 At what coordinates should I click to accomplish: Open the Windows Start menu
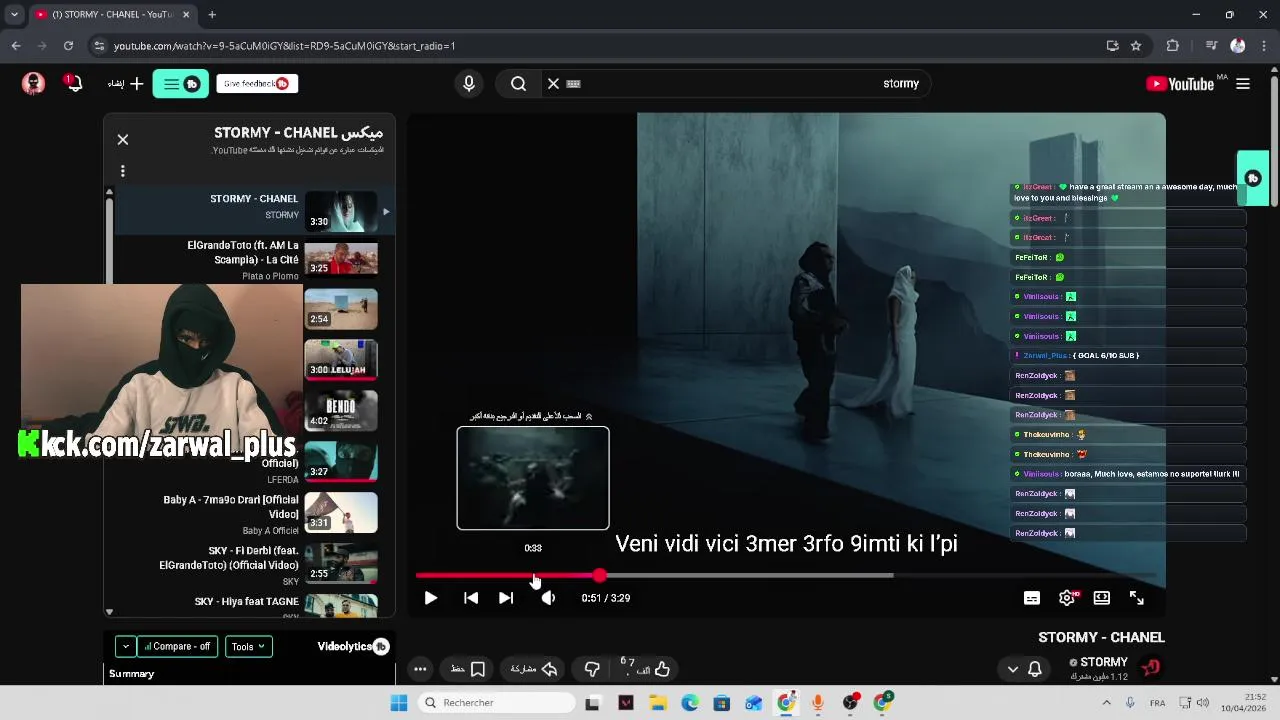click(399, 703)
